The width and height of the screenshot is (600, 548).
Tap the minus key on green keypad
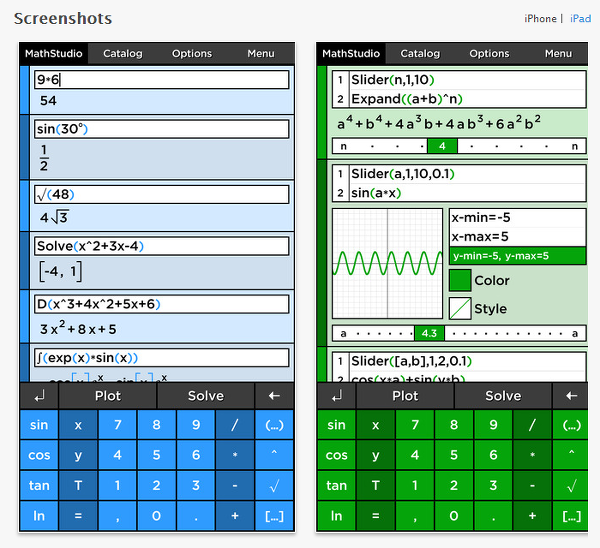click(532, 486)
